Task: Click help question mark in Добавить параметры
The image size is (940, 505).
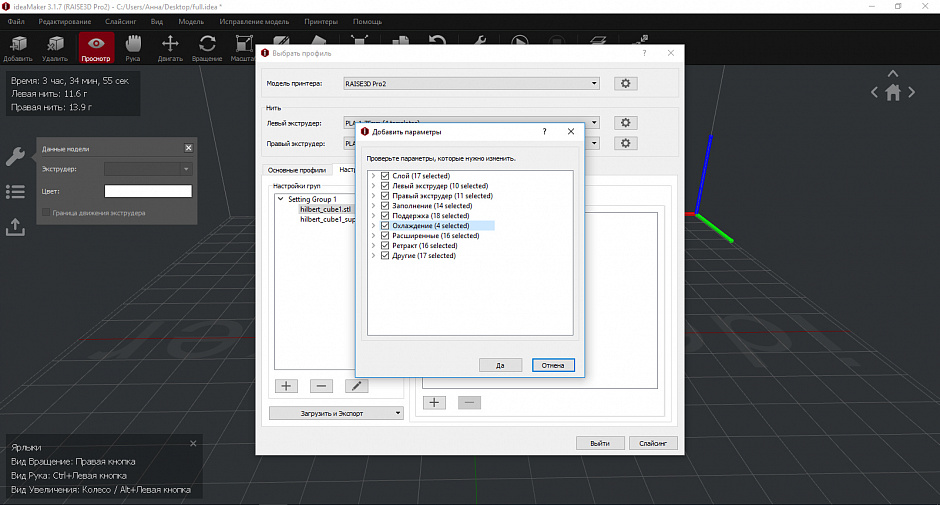Action: click(x=544, y=131)
